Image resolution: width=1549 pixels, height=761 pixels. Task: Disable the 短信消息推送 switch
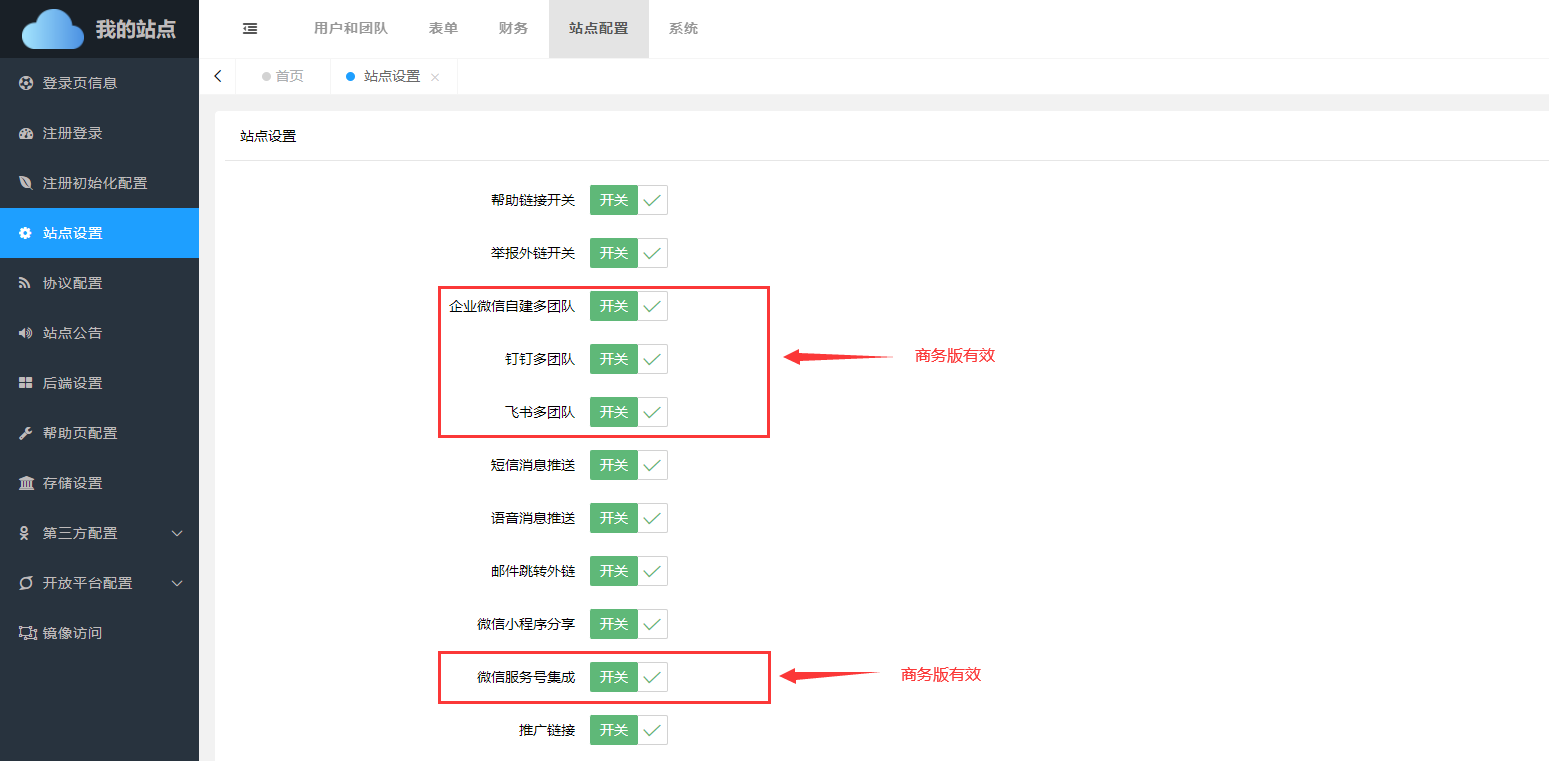pos(628,465)
